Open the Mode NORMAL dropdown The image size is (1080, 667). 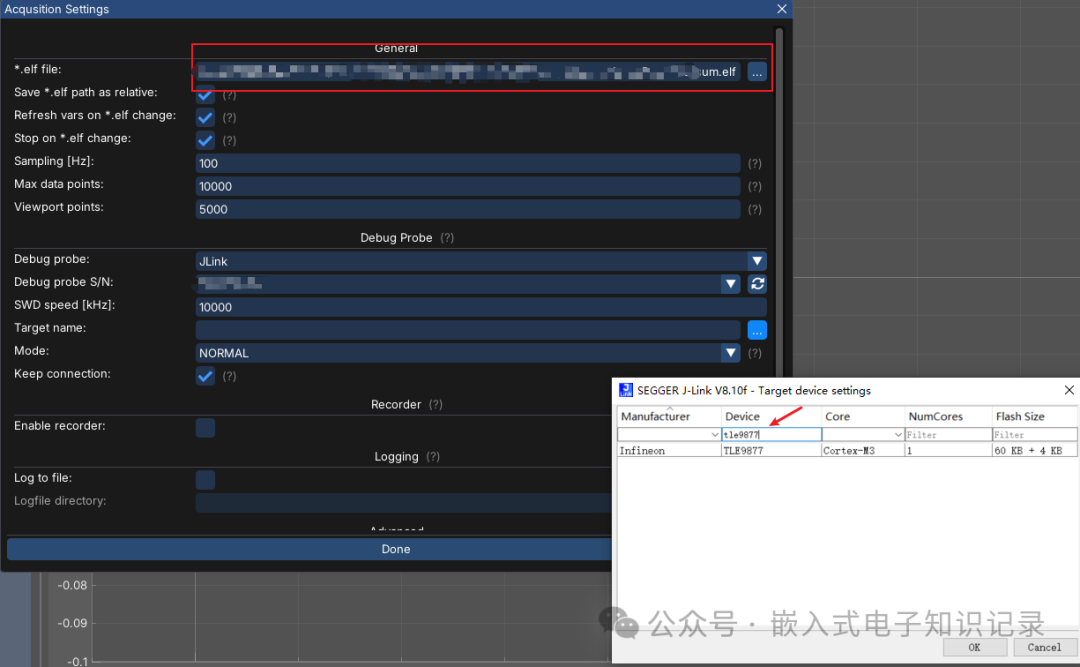pyautogui.click(x=731, y=353)
